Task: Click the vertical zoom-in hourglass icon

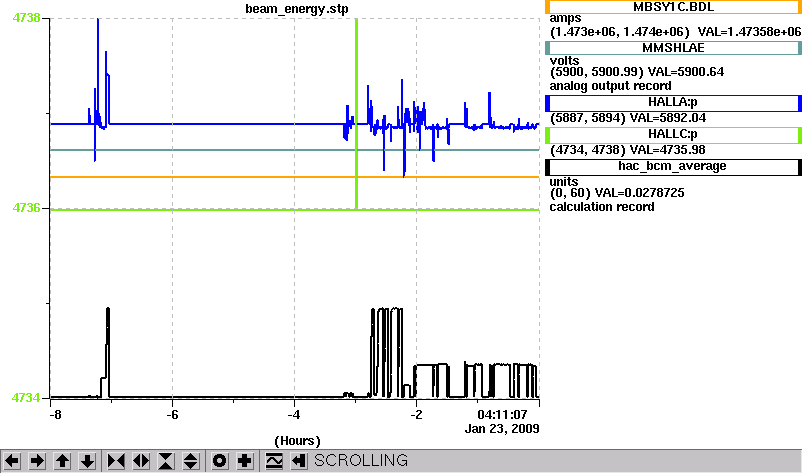Action: coord(166,461)
